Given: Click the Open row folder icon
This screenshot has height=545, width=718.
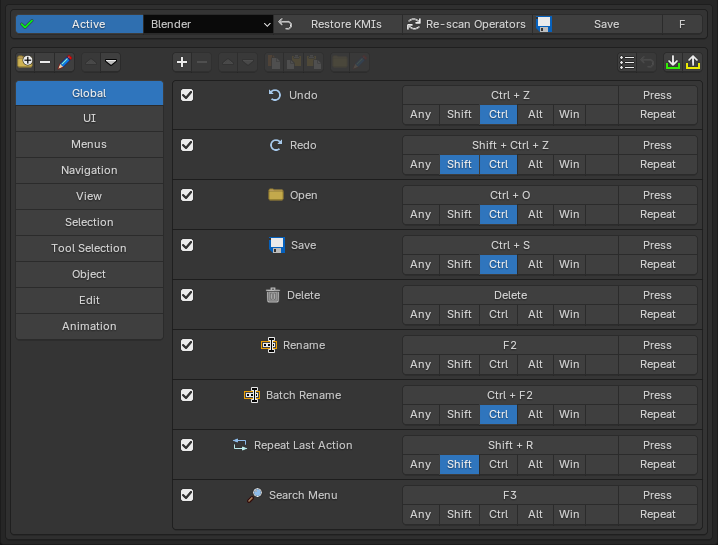Looking at the screenshot, I should point(276,195).
